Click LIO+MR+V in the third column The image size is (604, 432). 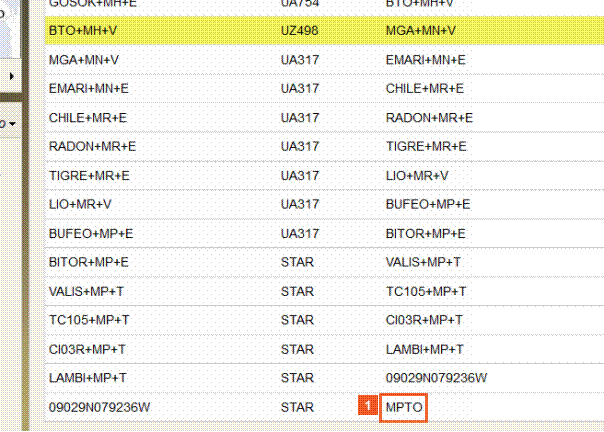pyautogui.click(x=417, y=175)
